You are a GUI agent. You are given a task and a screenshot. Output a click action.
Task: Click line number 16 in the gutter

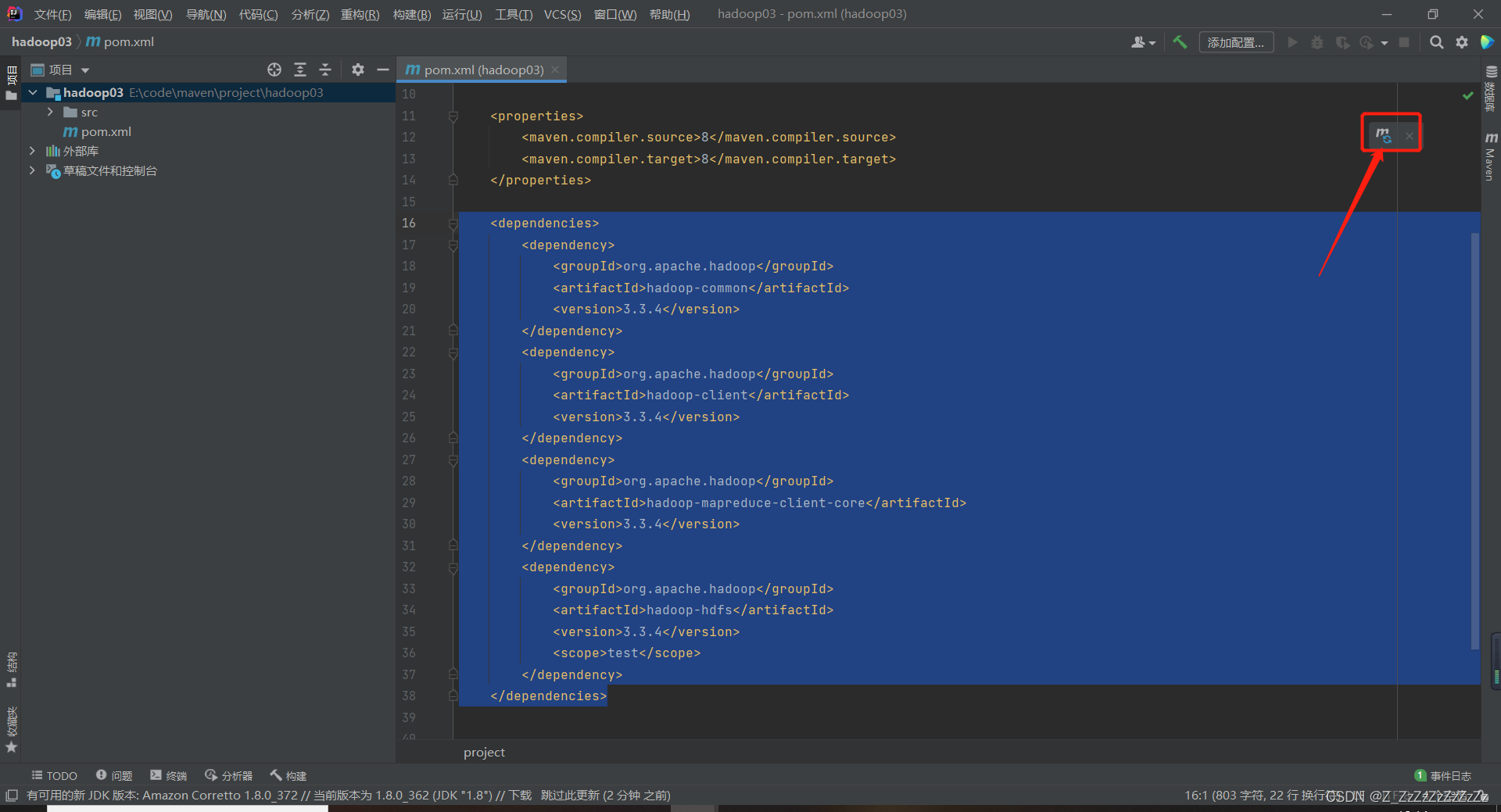point(409,224)
